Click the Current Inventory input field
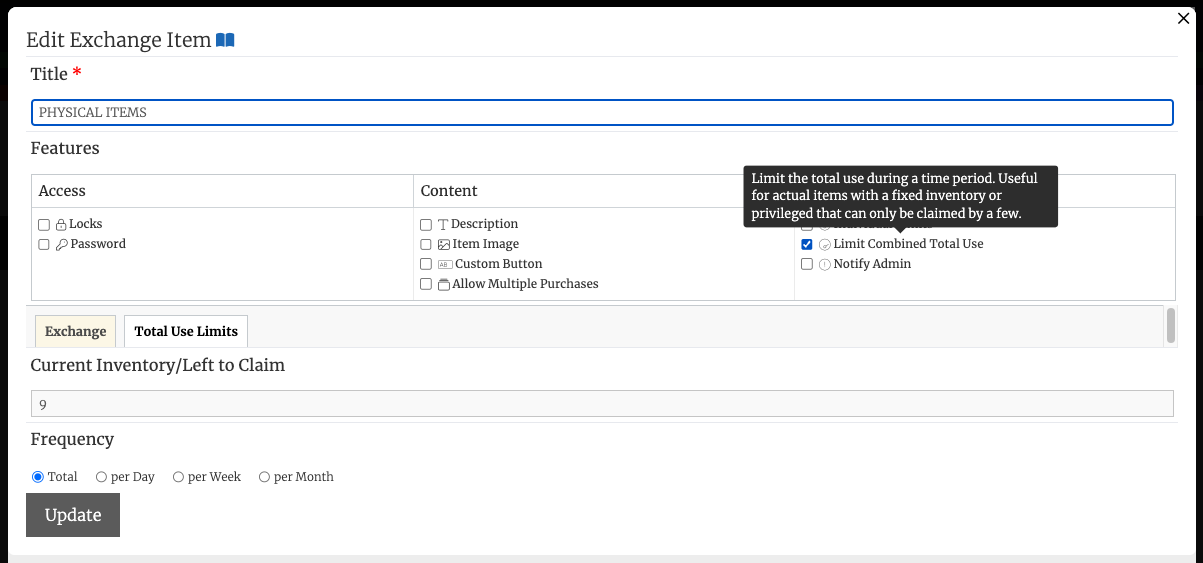 coord(601,404)
